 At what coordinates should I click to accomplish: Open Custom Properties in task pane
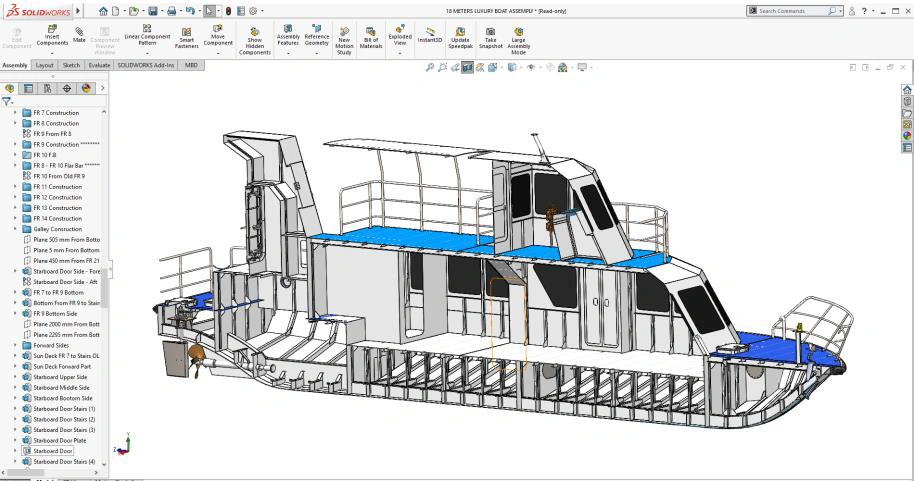(907, 148)
